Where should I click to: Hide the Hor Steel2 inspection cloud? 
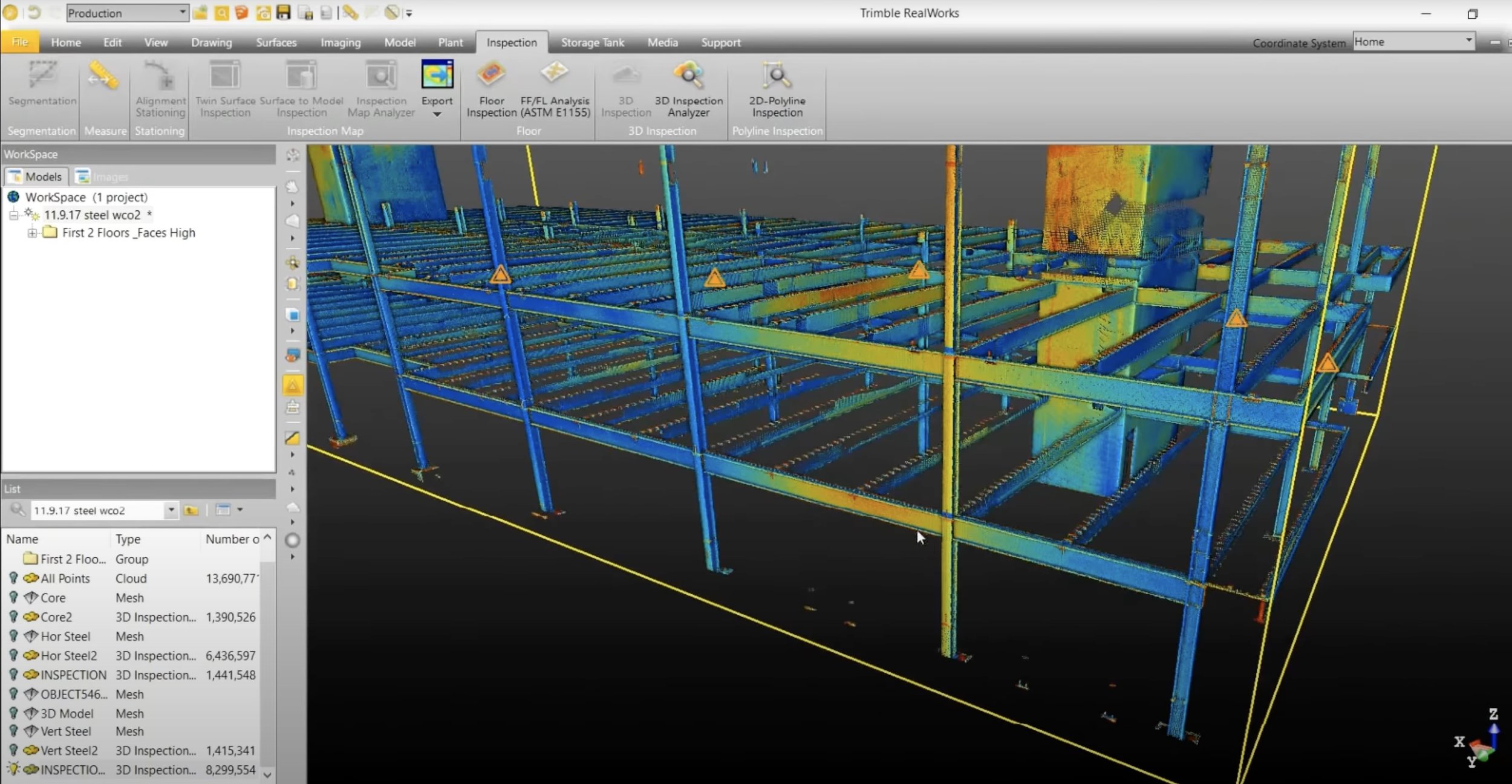click(x=13, y=655)
